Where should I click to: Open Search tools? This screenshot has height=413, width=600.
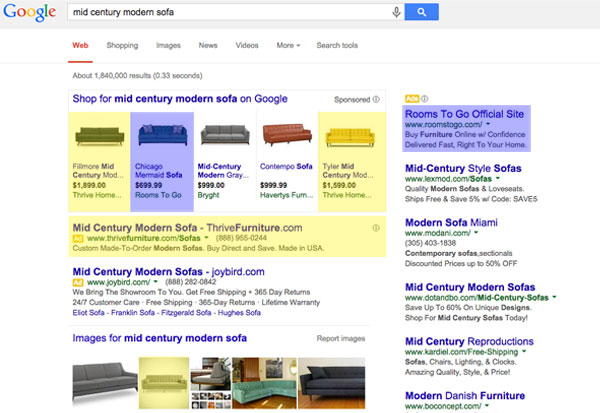[337, 45]
